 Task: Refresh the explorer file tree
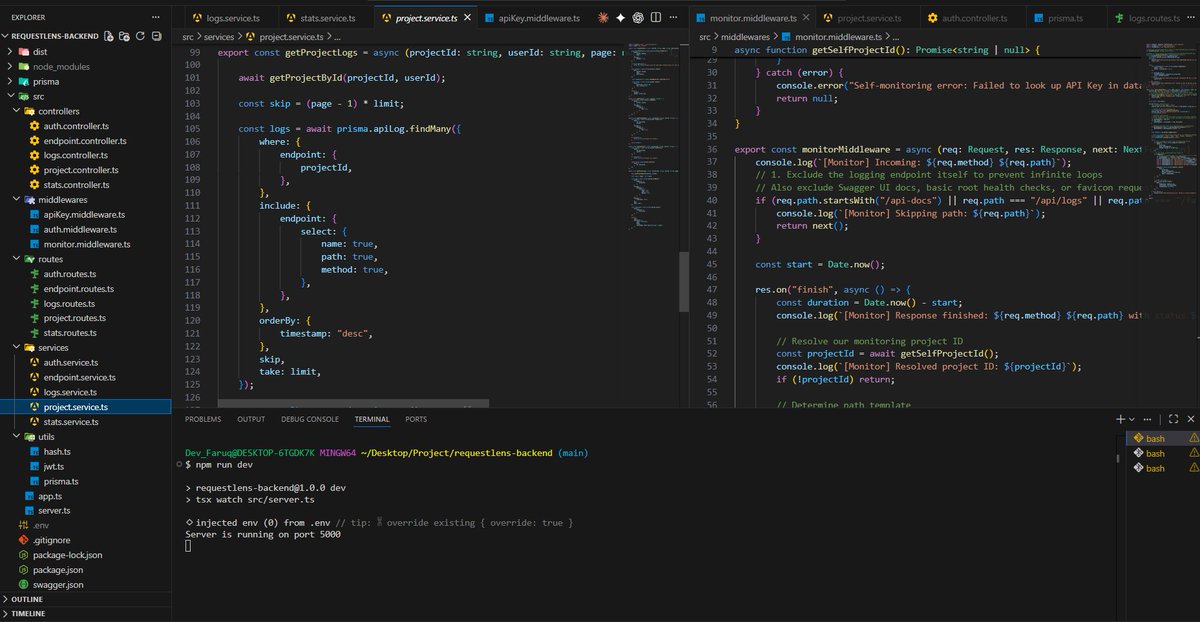pos(139,35)
